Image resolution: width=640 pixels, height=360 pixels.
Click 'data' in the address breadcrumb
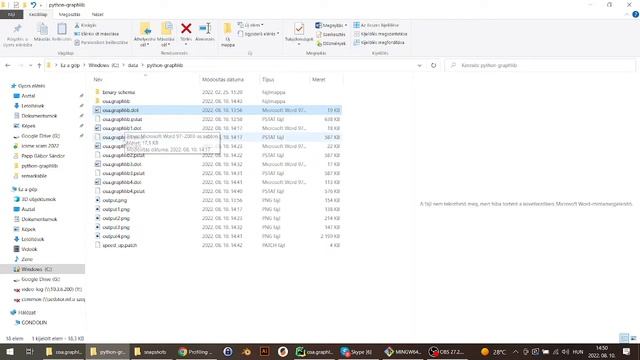point(133,65)
